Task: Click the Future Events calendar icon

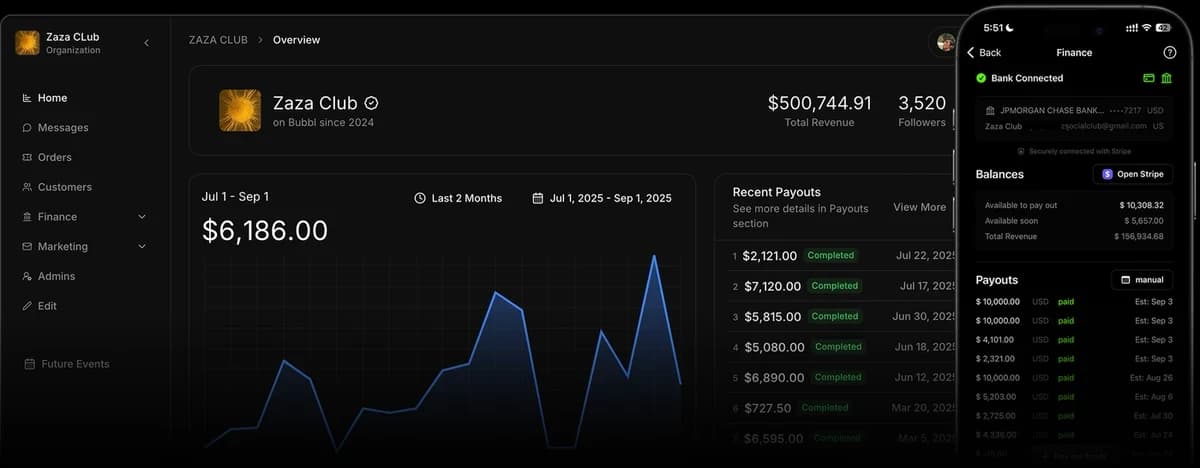Action: pyautogui.click(x=30, y=364)
